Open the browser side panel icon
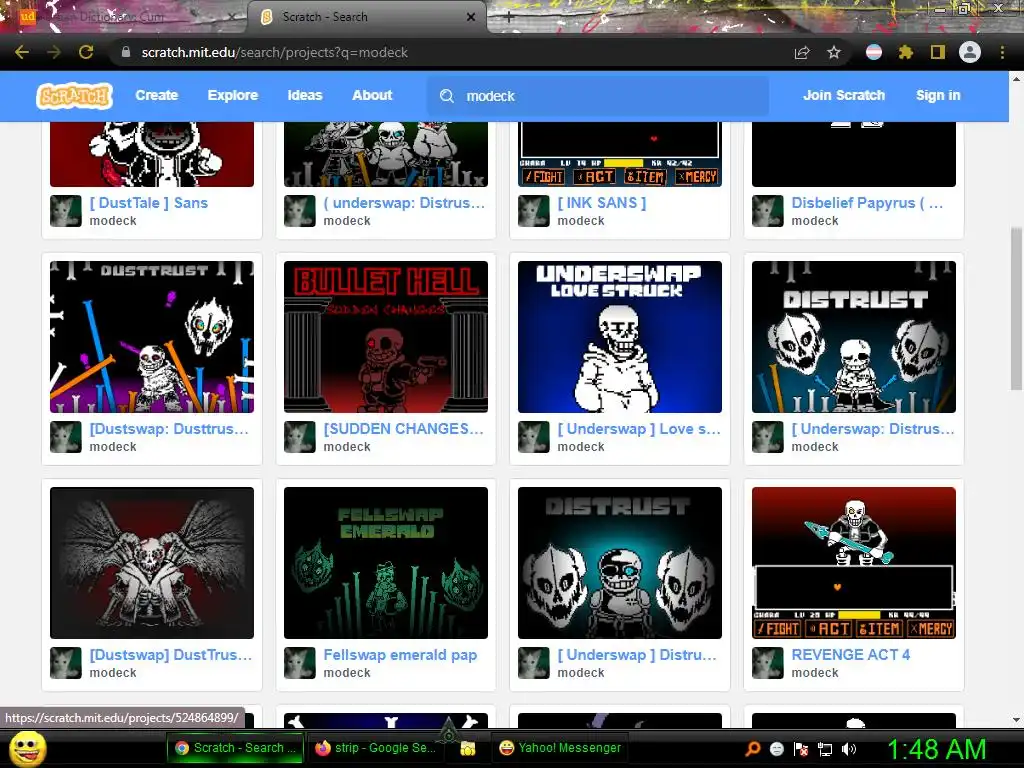 (x=938, y=52)
